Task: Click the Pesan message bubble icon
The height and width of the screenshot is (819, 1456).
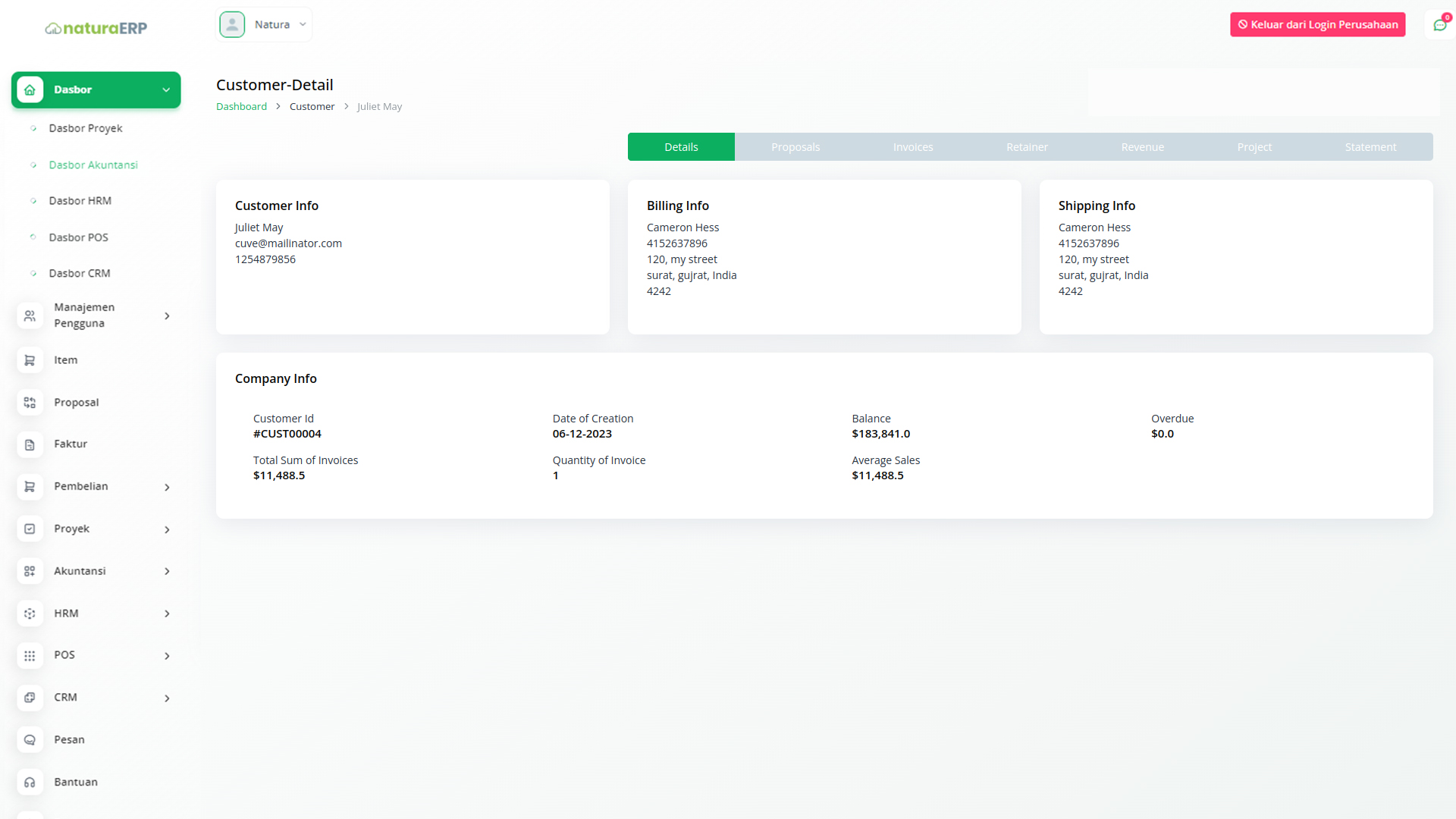Action: tap(30, 740)
